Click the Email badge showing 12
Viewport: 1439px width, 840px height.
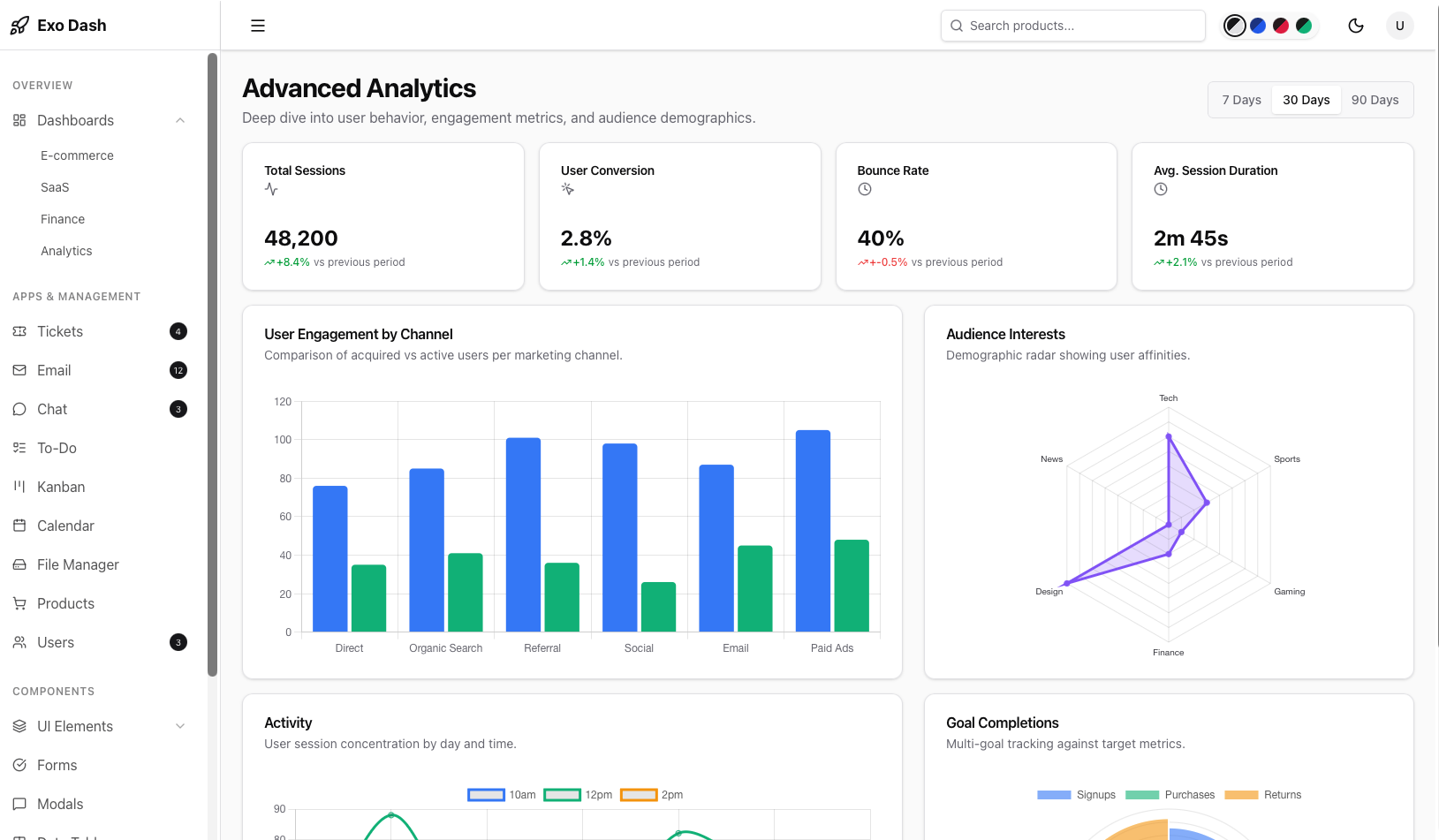click(x=178, y=370)
